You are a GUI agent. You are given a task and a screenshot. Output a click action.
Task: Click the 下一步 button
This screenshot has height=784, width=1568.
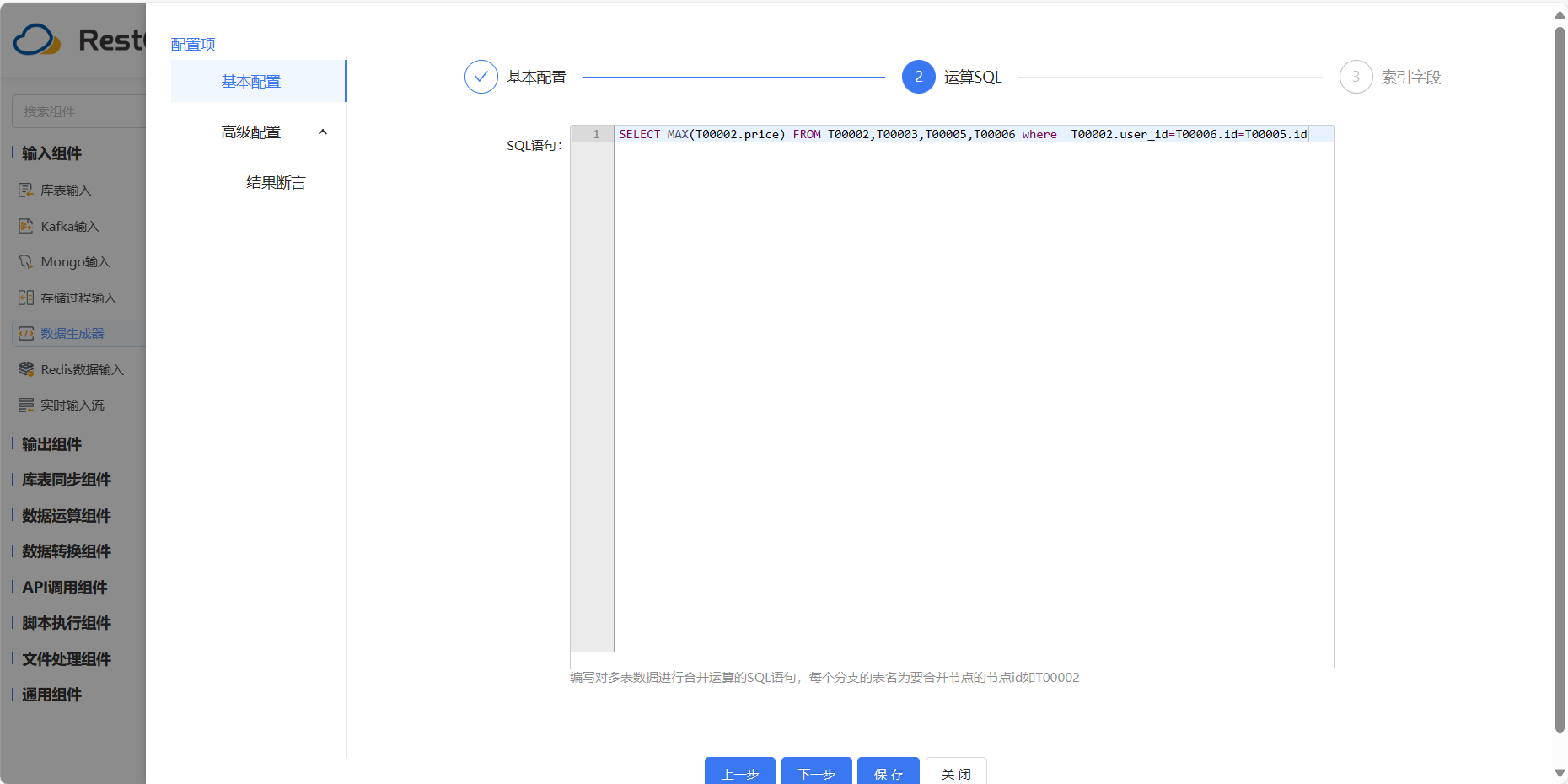point(817,771)
